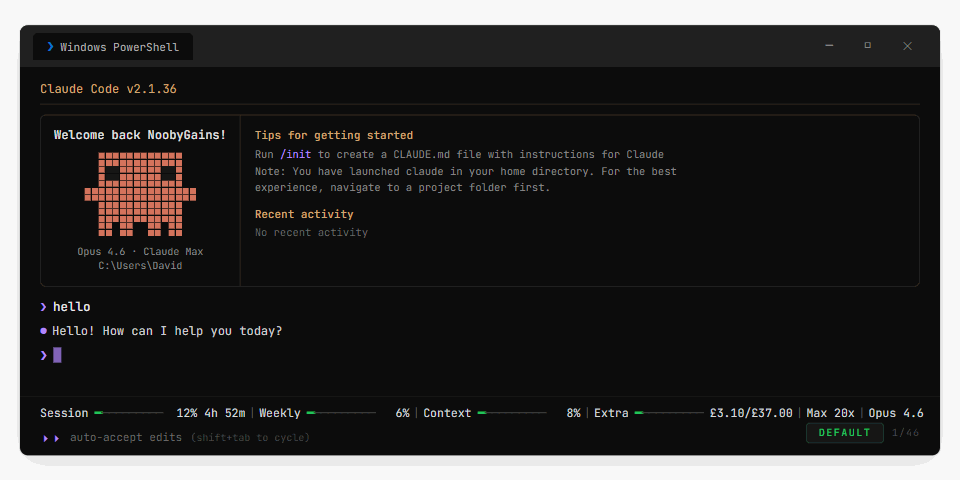Click the hello prompt line
Image resolution: width=960 pixels, height=480 pixels.
coord(66,307)
